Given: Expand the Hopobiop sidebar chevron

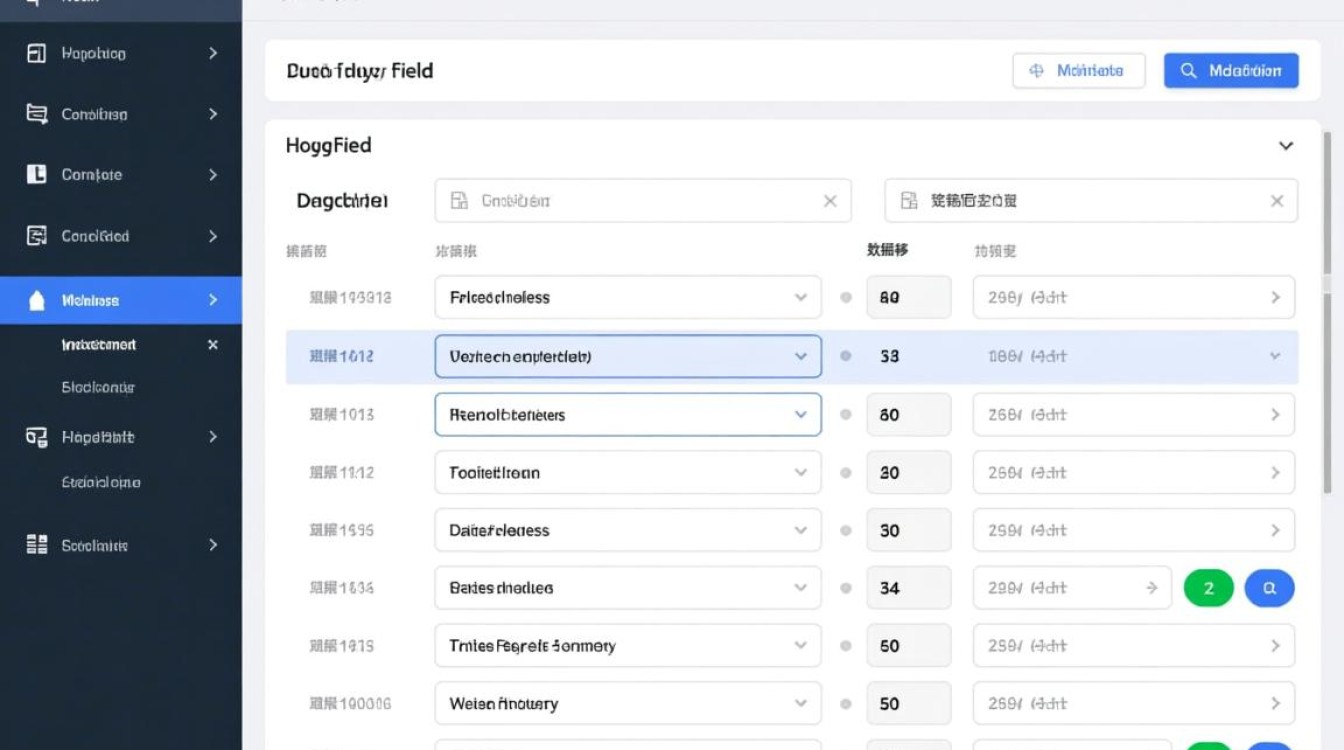Looking at the screenshot, I should coord(213,53).
